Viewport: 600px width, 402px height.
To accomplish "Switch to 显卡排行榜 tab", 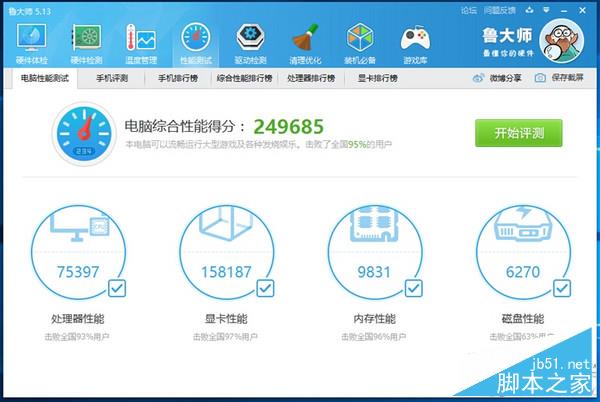I will pos(378,78).
